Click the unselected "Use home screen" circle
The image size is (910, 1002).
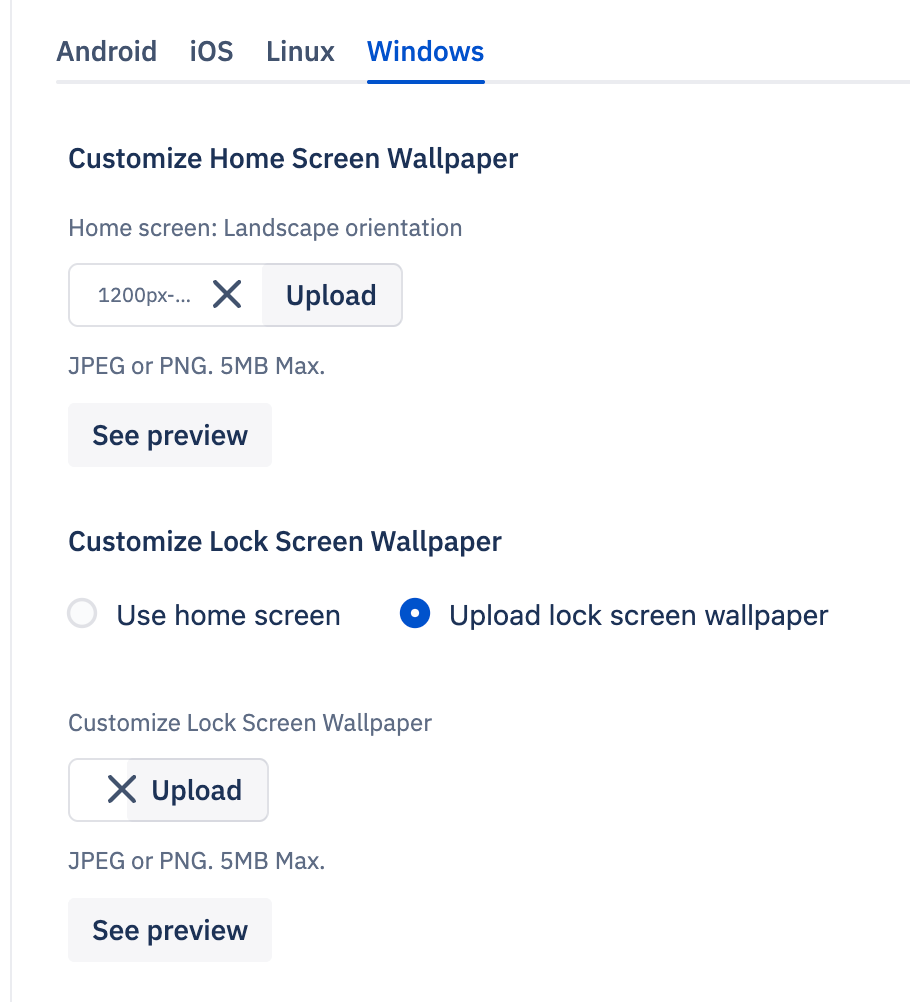(82, 614)
